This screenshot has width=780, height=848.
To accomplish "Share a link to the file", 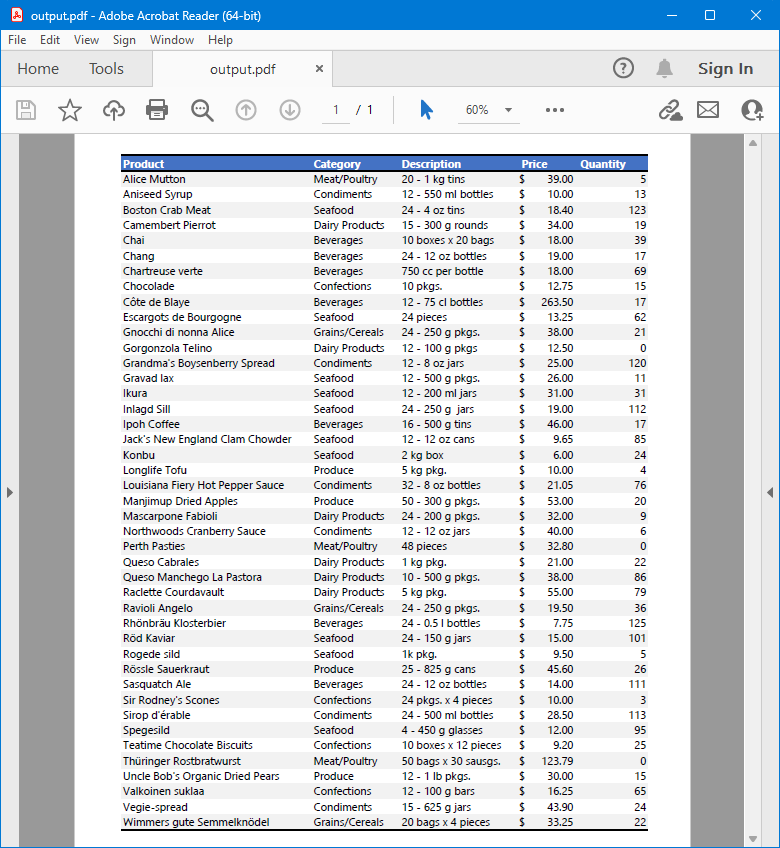I will [669, 110].
